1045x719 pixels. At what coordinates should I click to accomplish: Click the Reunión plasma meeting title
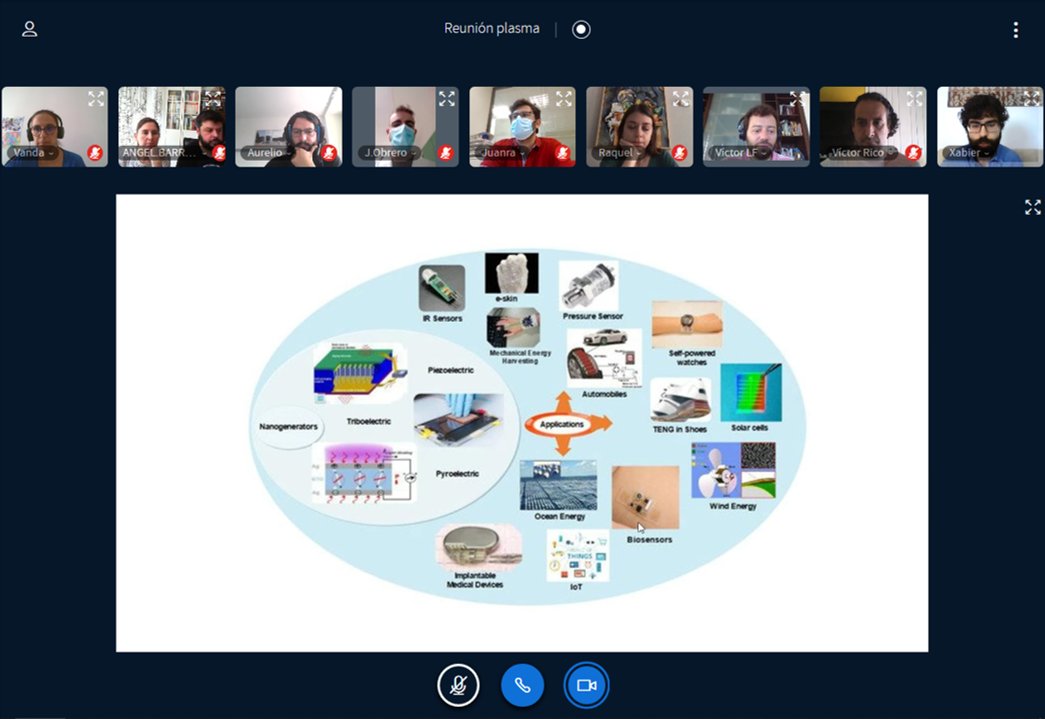(492, 29)
